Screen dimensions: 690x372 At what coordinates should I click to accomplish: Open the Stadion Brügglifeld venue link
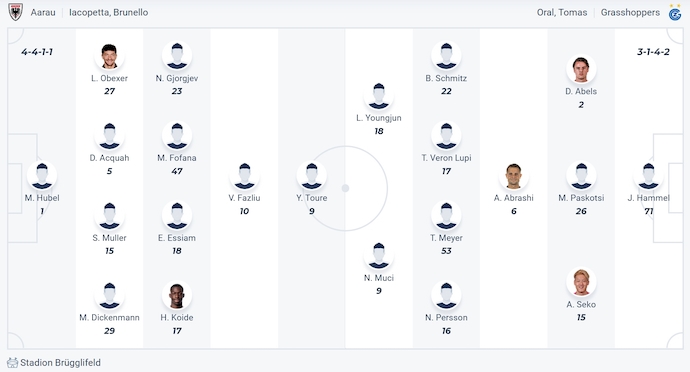(60, 363)
